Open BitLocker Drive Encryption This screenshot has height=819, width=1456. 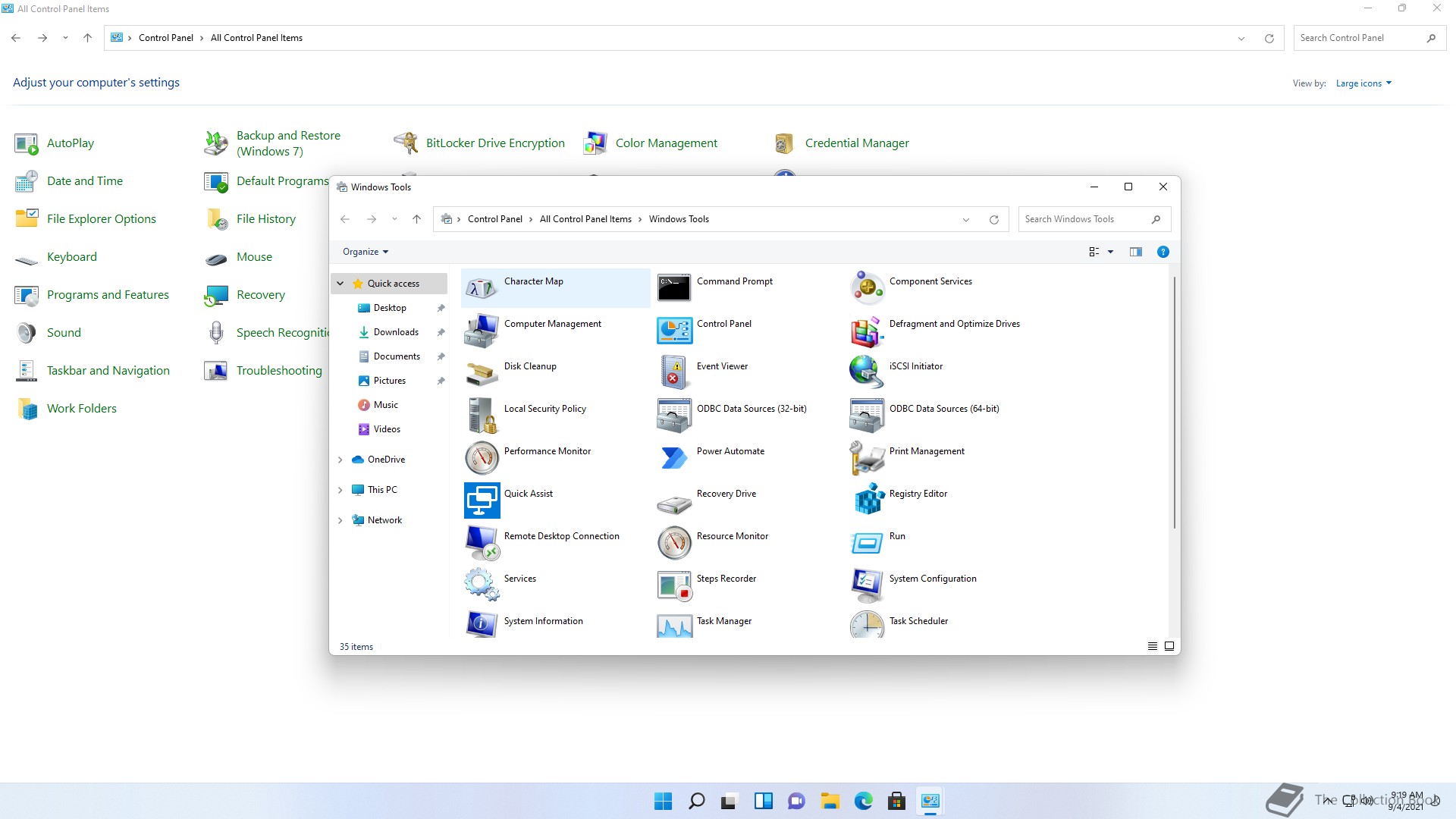coord(495,143)
